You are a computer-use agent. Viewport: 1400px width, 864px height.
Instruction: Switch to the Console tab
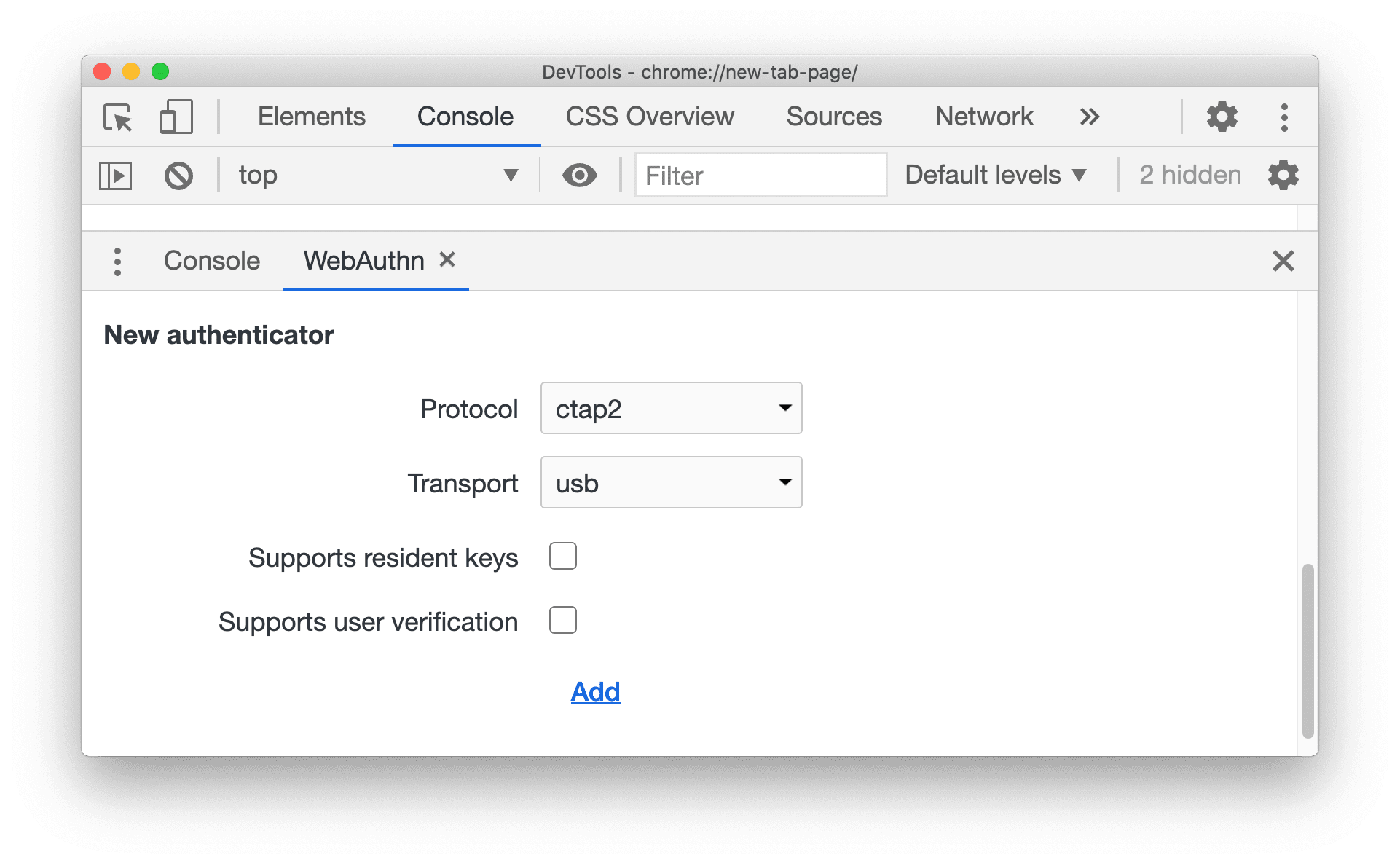(x=210, y=260)
